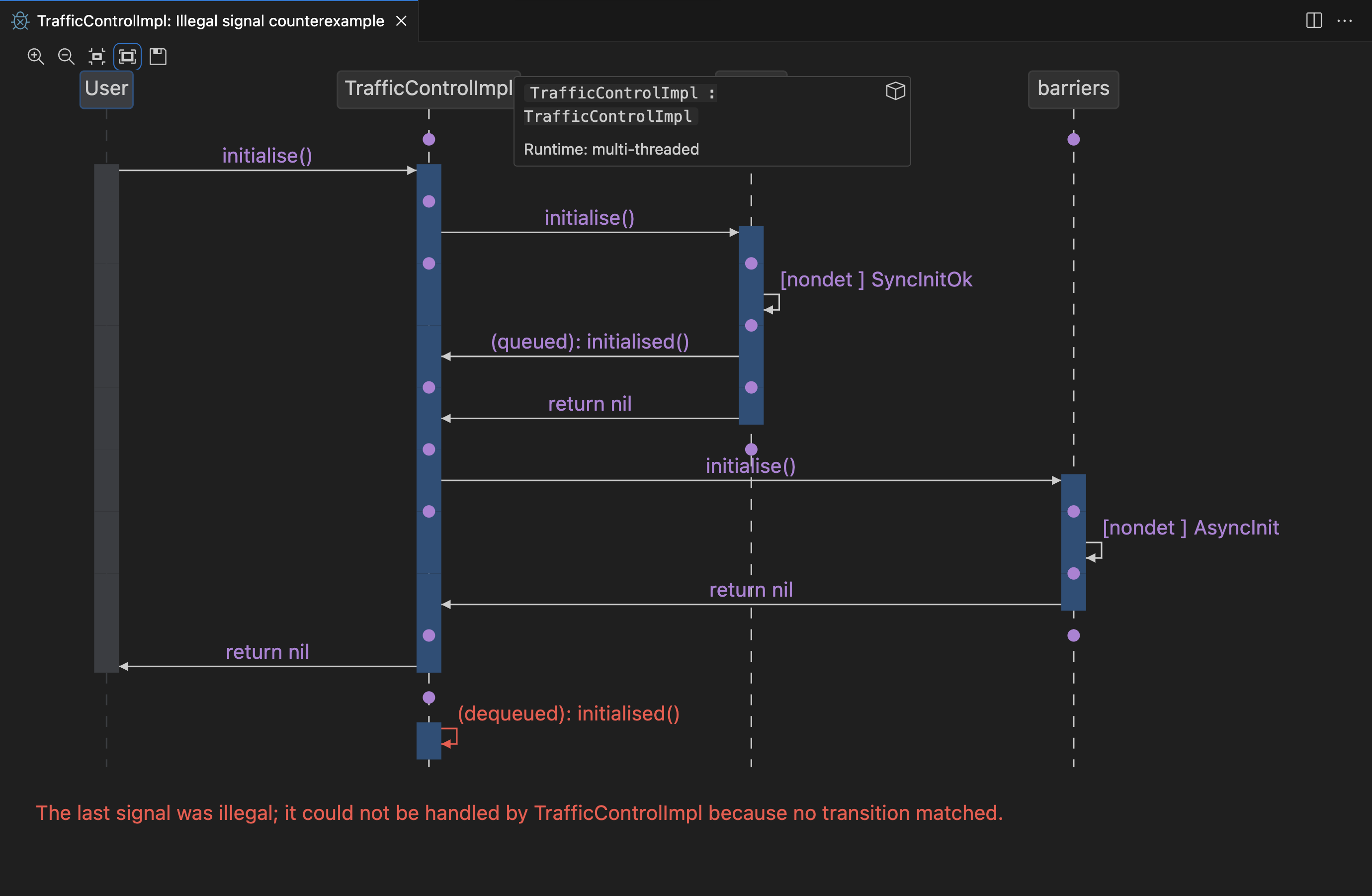
Task: Click [nondet ] SyncInitOk label
Action: [x=876, y=279]
